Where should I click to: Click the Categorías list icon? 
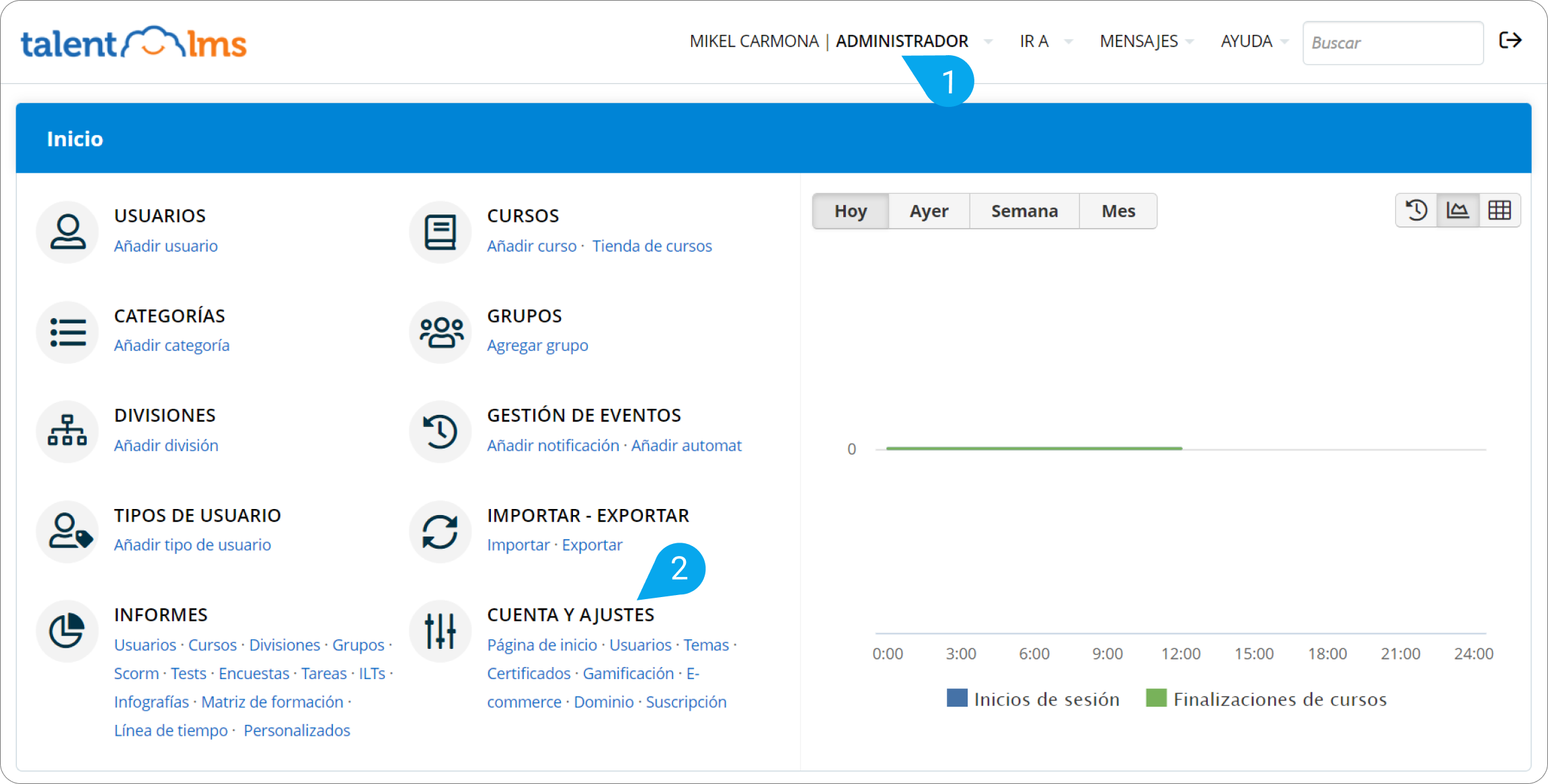(67, 332)
